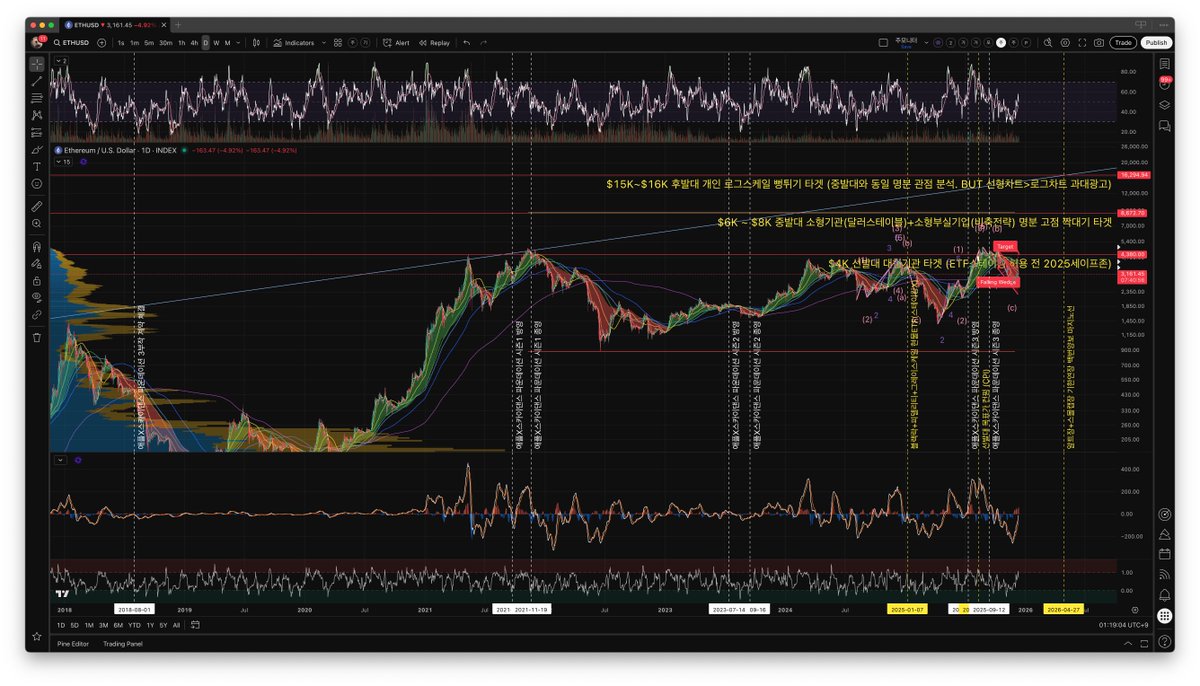Image resolution: width=1200 pixels, height=686 pixels.
Task: Open the watchlist panel icon
Action: coord(1164,63)
